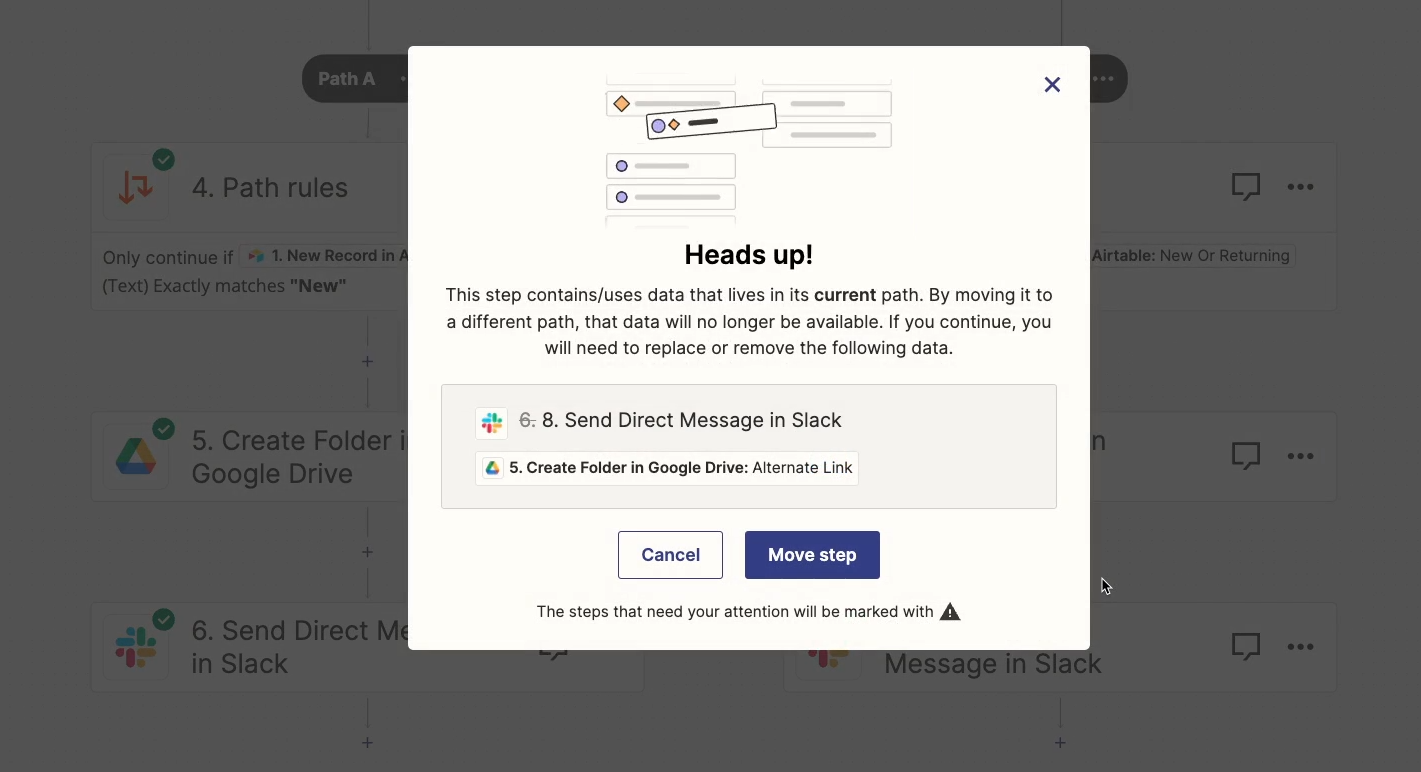
Task: Click the green checkmark badge on step 4
Action: point(163,159)
